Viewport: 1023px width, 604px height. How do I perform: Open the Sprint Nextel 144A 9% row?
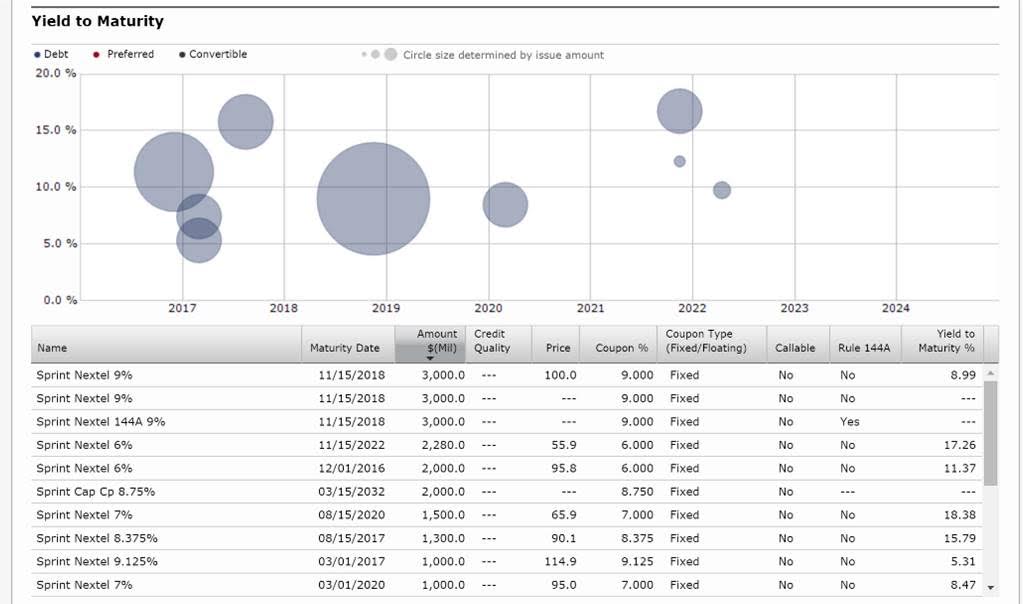click(100, 422)
